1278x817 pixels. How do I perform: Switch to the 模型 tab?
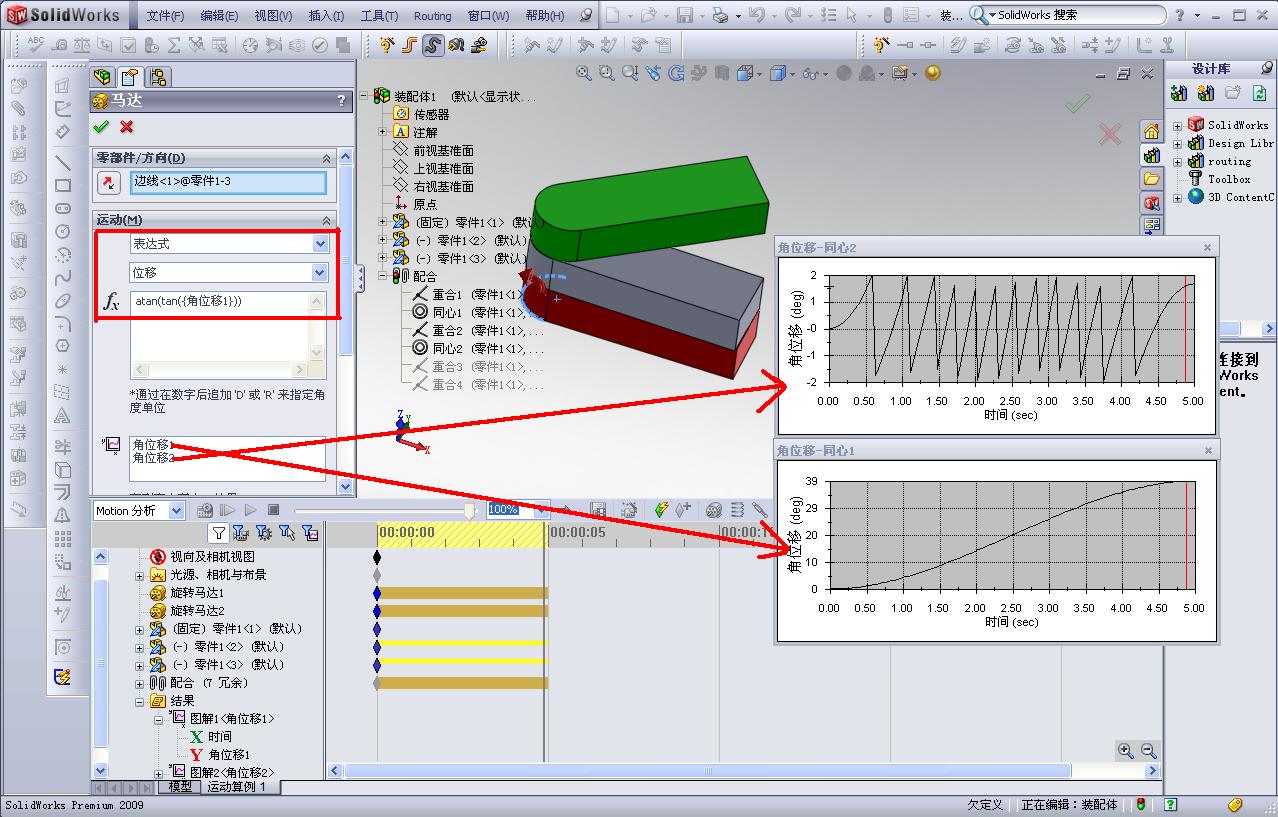point(180,787)
